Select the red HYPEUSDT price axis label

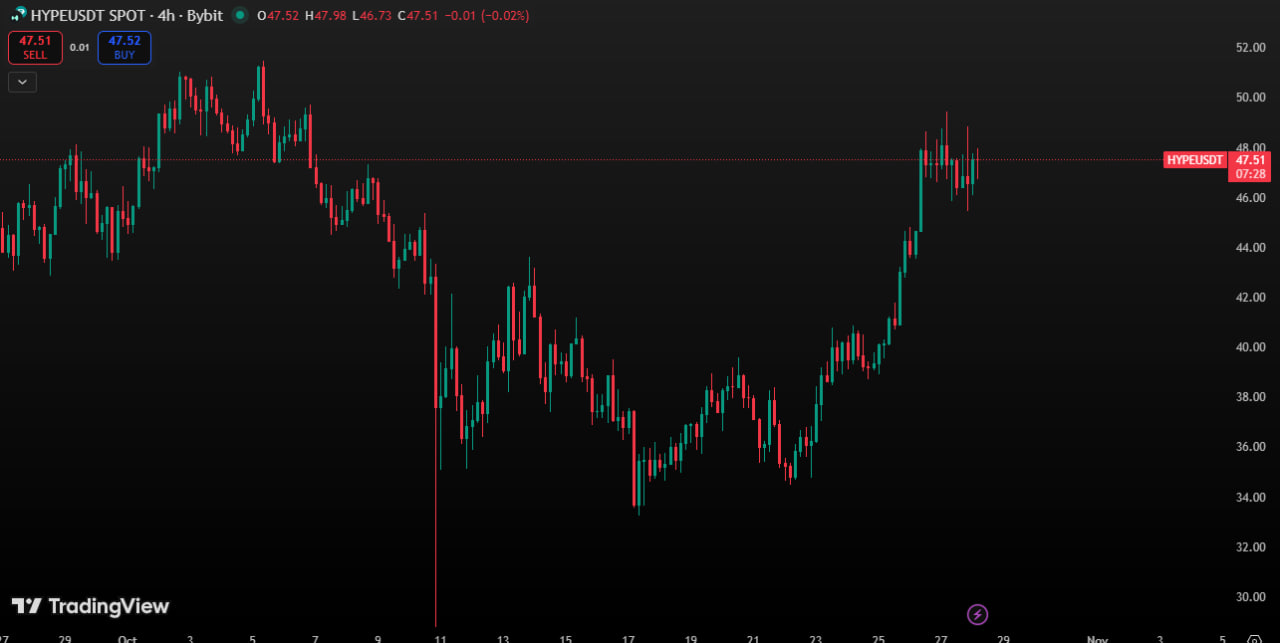(x=1195, y=160)
